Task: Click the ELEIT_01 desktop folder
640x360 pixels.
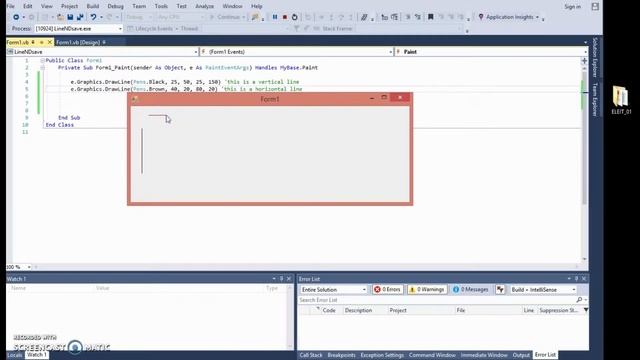Action: [x=621, y=100]
